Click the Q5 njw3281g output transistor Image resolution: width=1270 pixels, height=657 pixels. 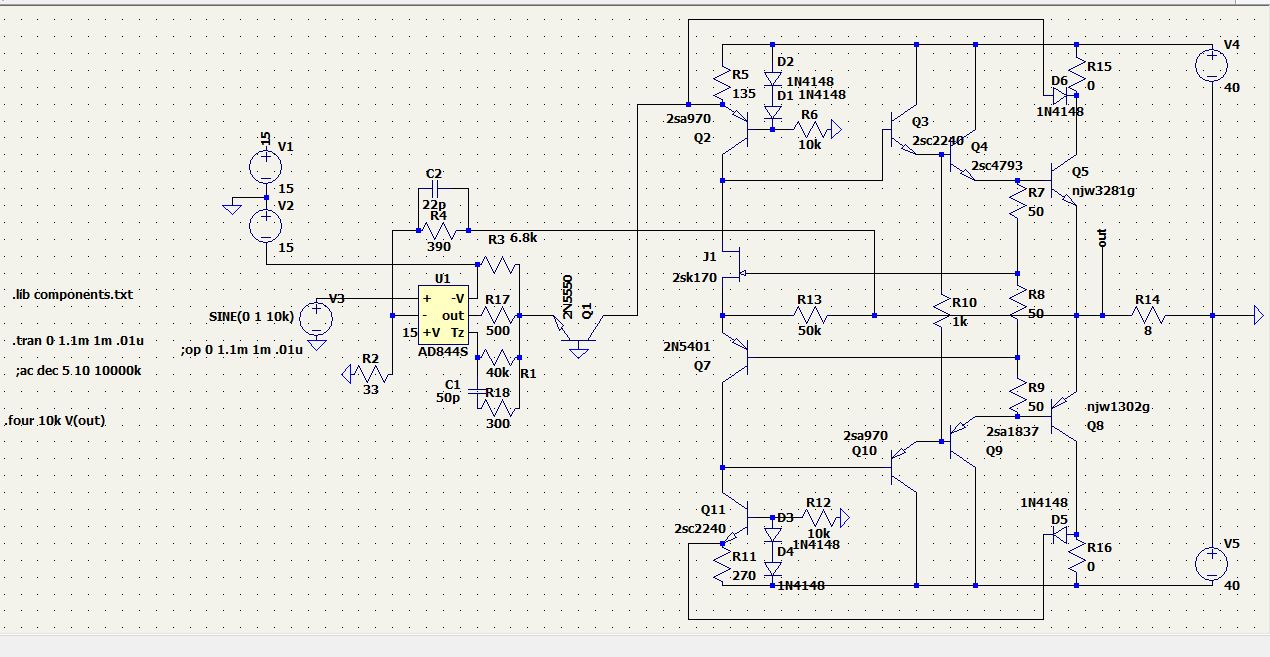click(1062, 182)
